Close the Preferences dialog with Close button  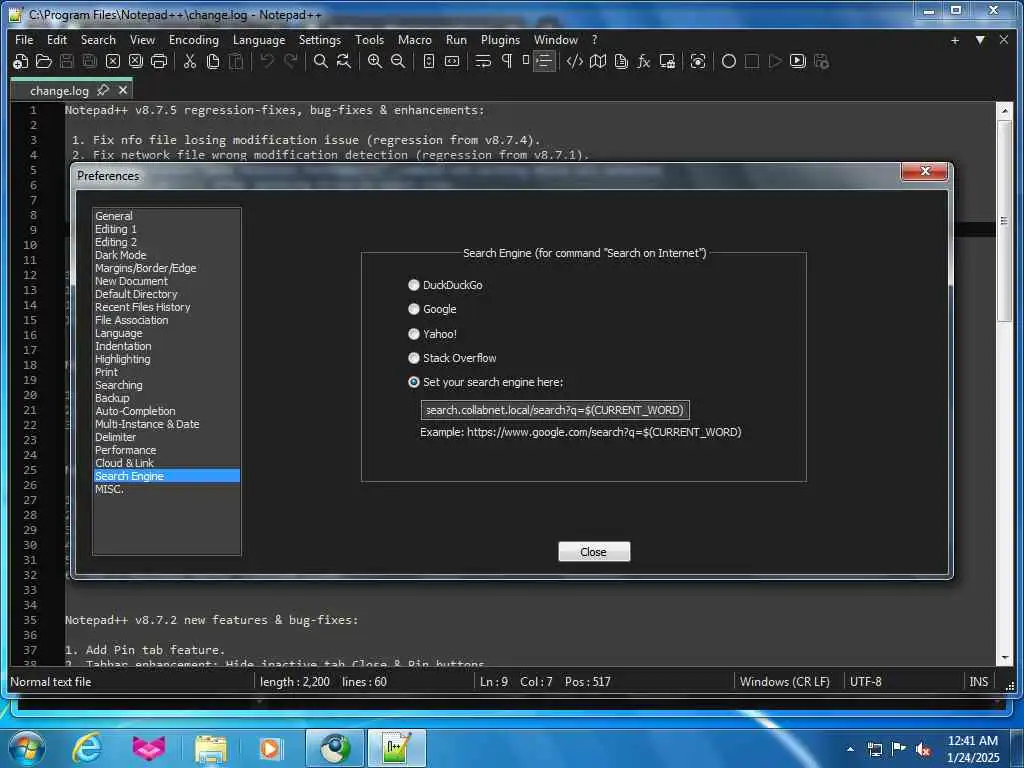[594, 552]
